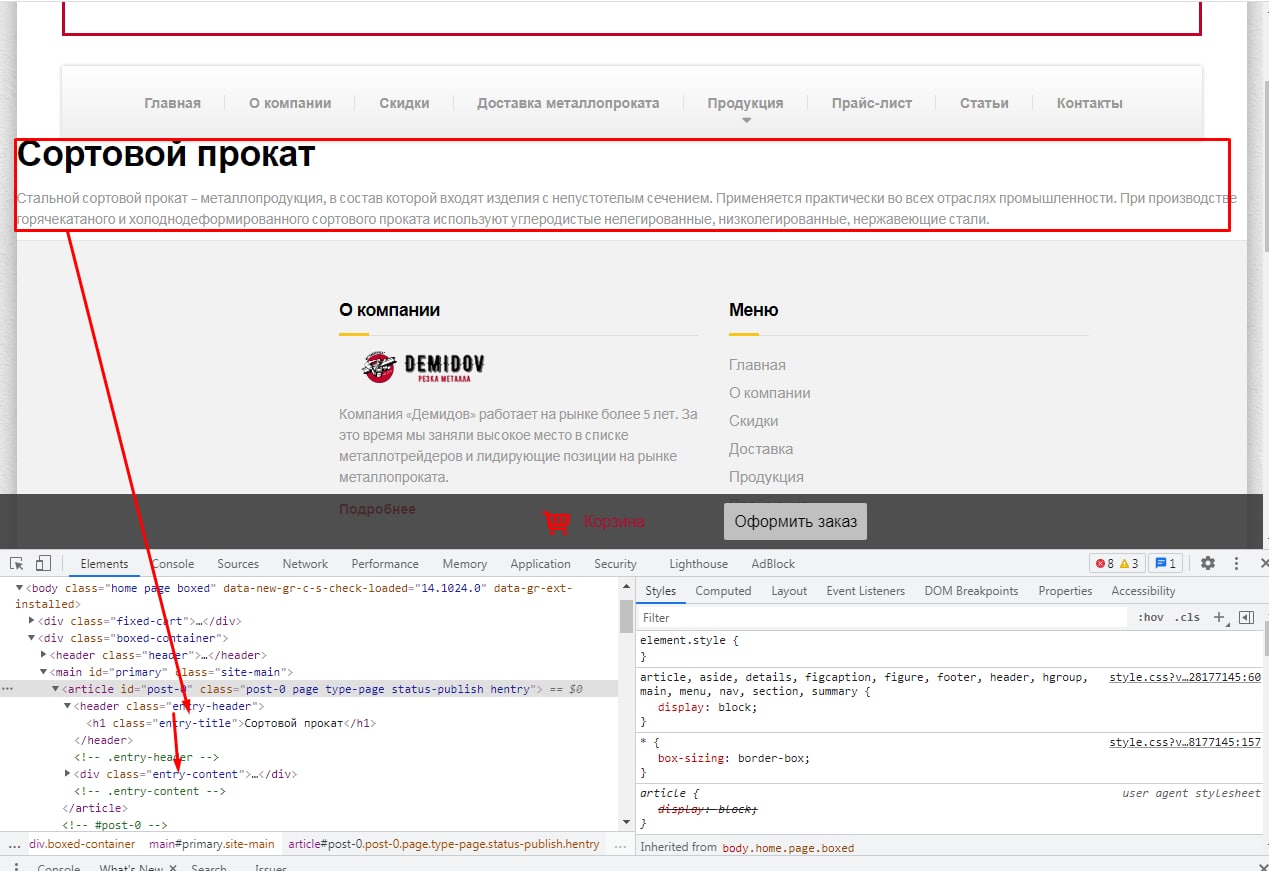
Task: Show the computed styles sidebar toggle icon
Action: (1246, 617)
